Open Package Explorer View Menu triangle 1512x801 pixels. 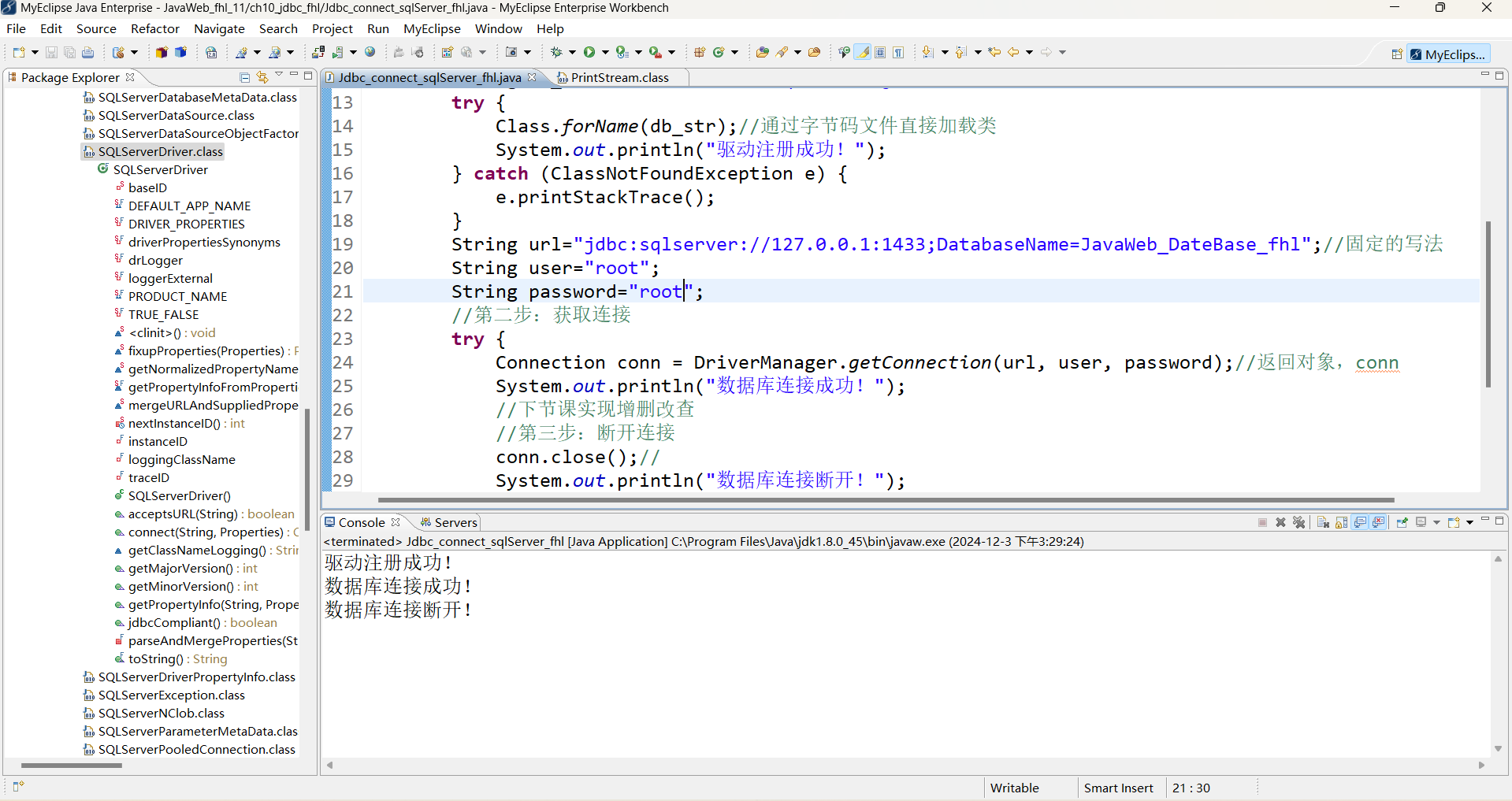point(278,76)
